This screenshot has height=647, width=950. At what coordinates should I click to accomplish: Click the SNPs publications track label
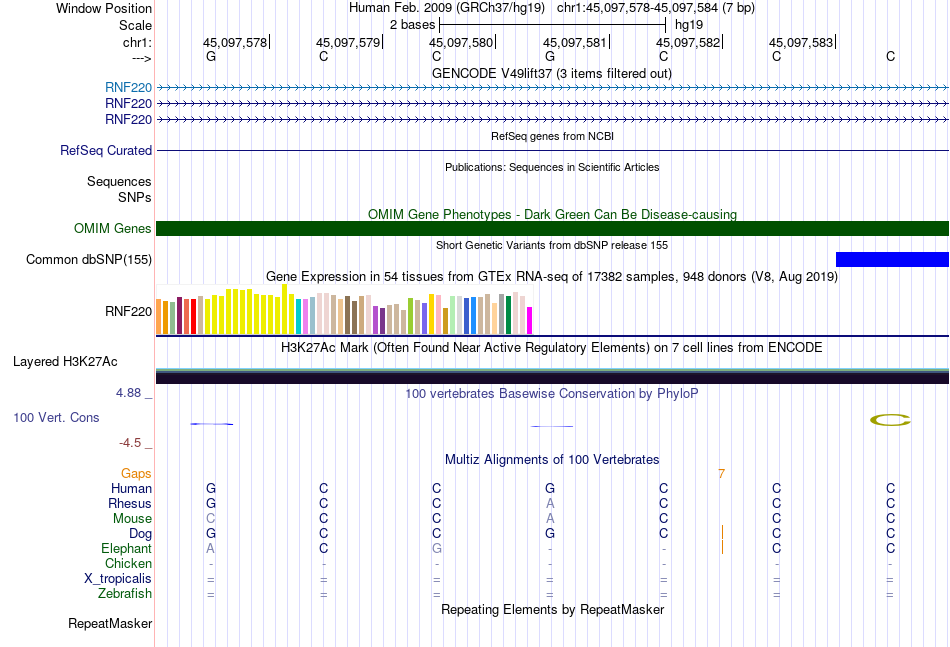[135, 197]
